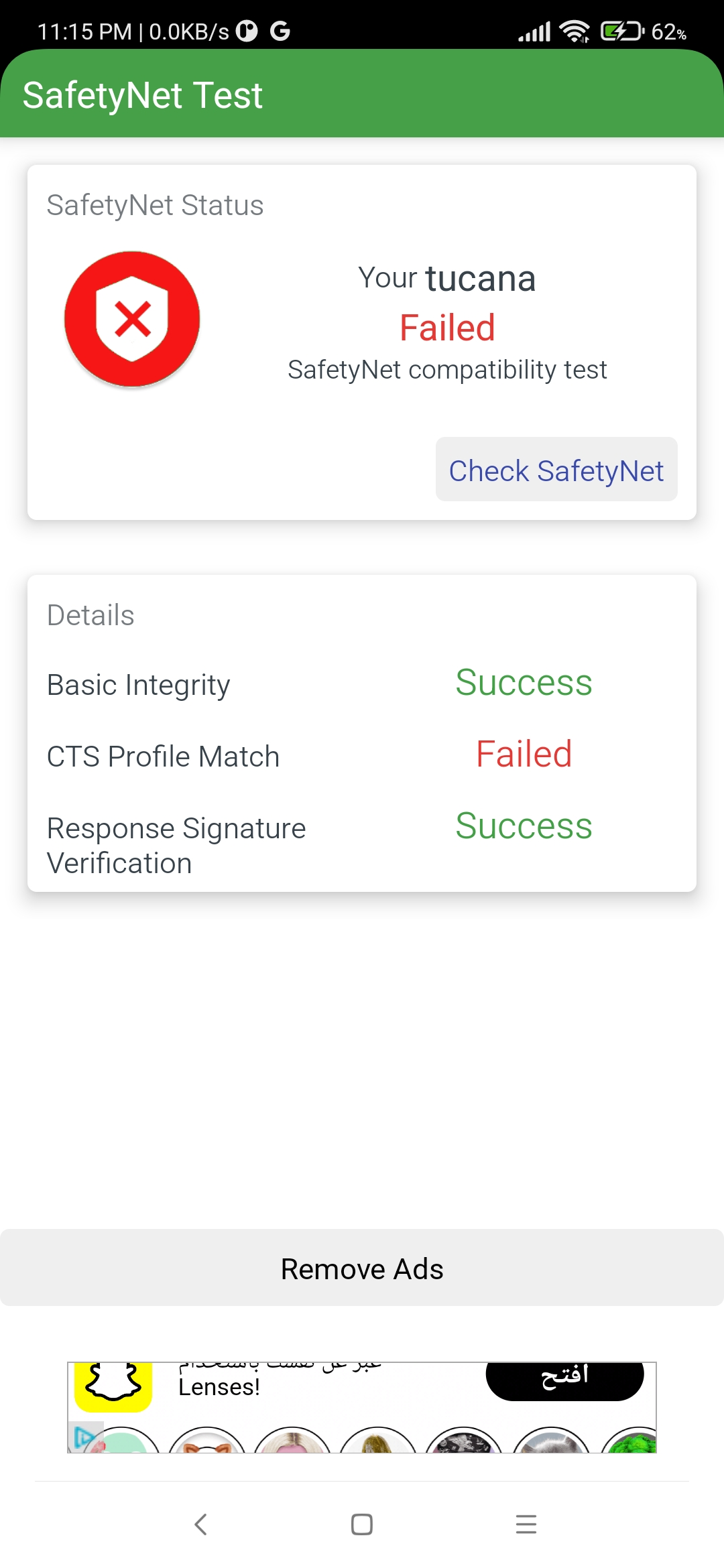Tap the SafetyNet Test app title
Screen dimensions: 724x1568
pyautogui.click(x=142, y=95)
